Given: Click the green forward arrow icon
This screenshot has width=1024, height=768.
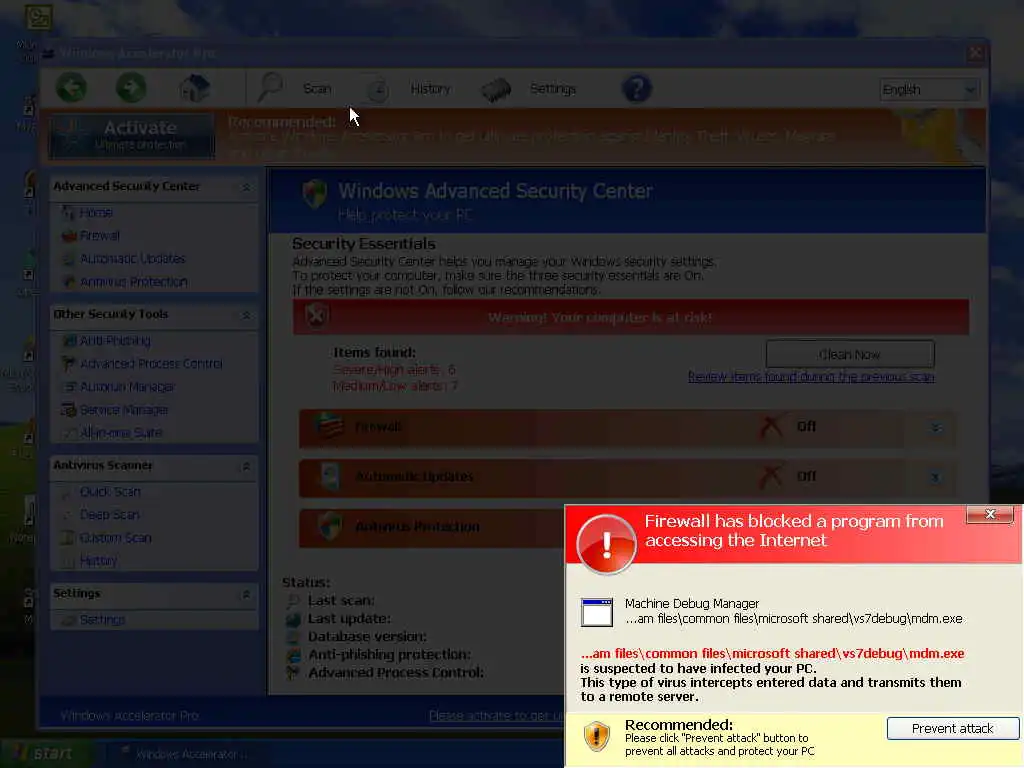Looking at the screenshot, I should [x=131, y=88].
